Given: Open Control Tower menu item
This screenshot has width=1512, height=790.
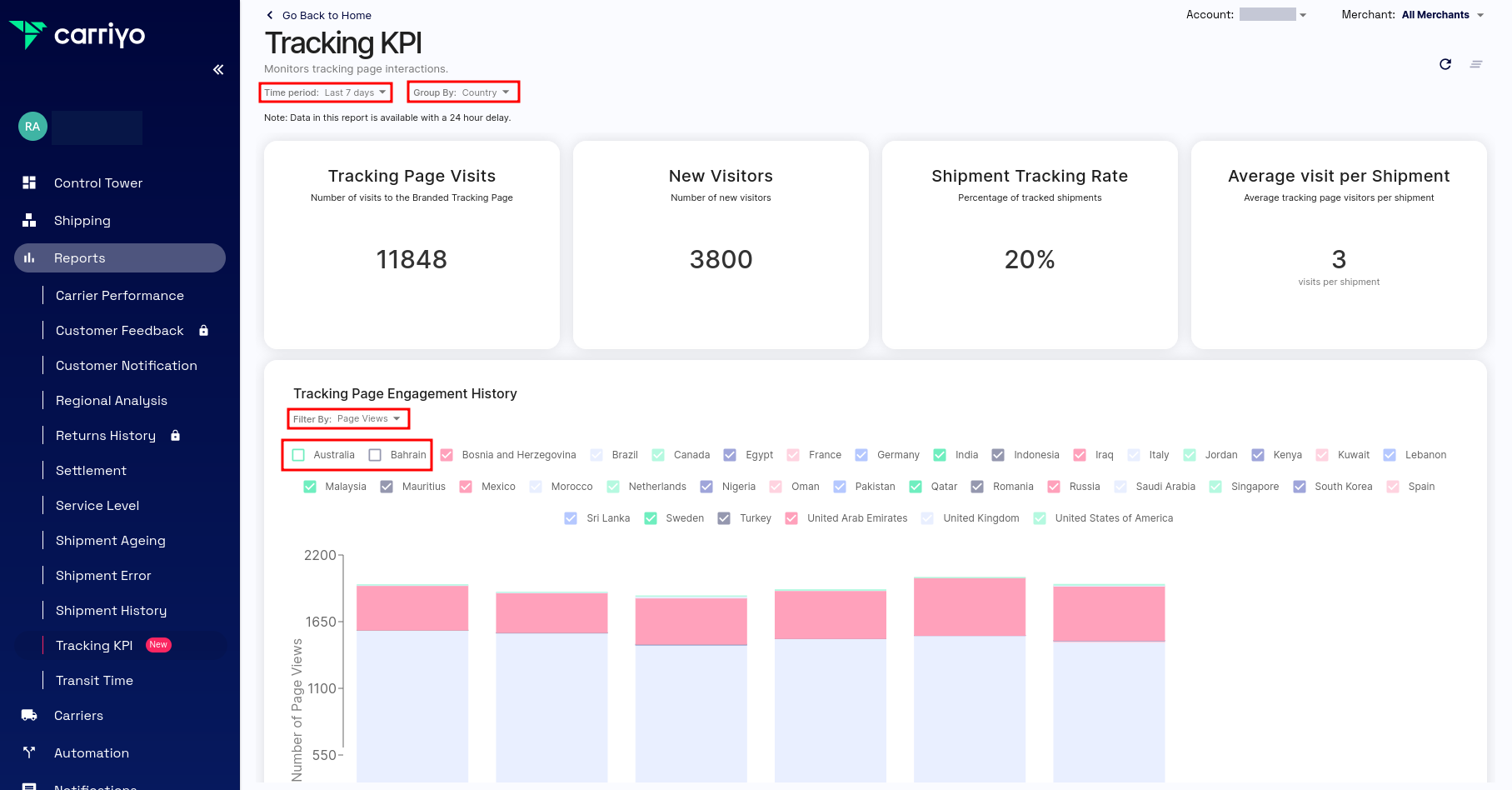Looking at the screenshot, I should point(120,182).
